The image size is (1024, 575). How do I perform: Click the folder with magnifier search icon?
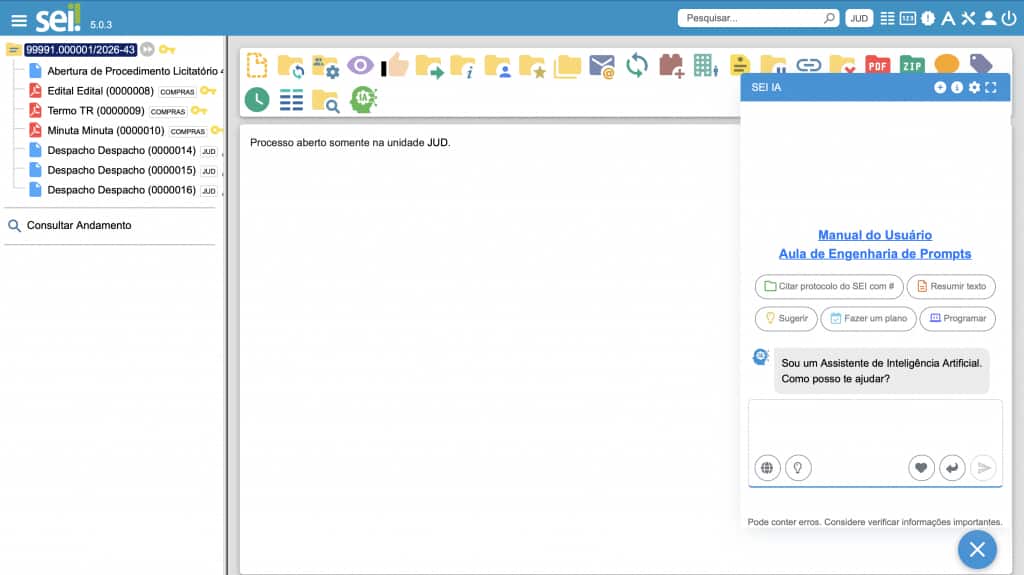tap(325, 101)
